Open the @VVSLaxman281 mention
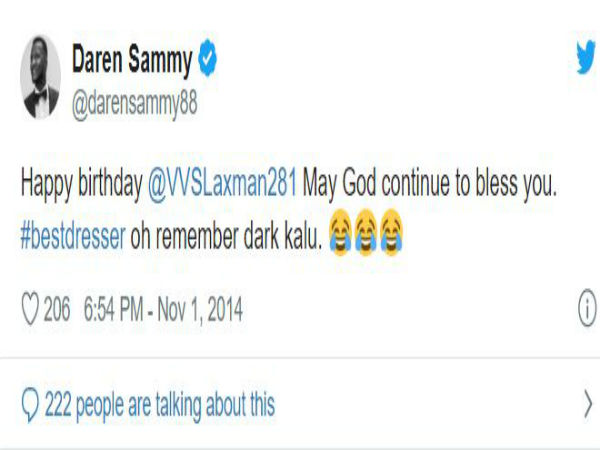The height and width of the screenshot is (450, 600). point(222,183)
